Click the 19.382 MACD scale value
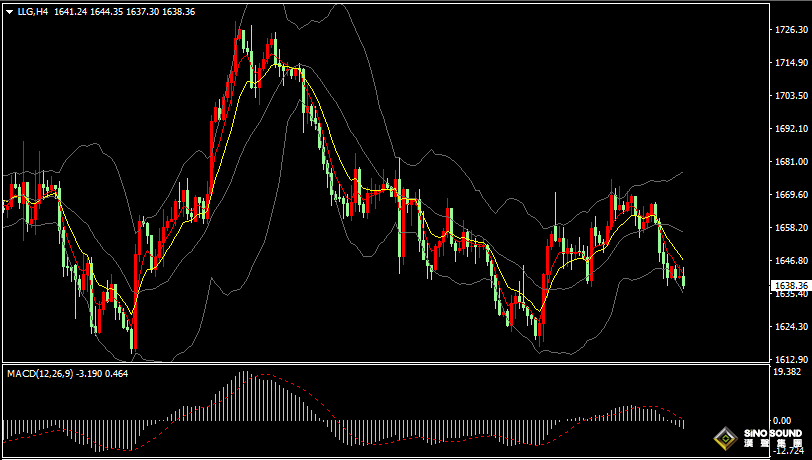Screen dimensions: 812x460 coord(791,371)
